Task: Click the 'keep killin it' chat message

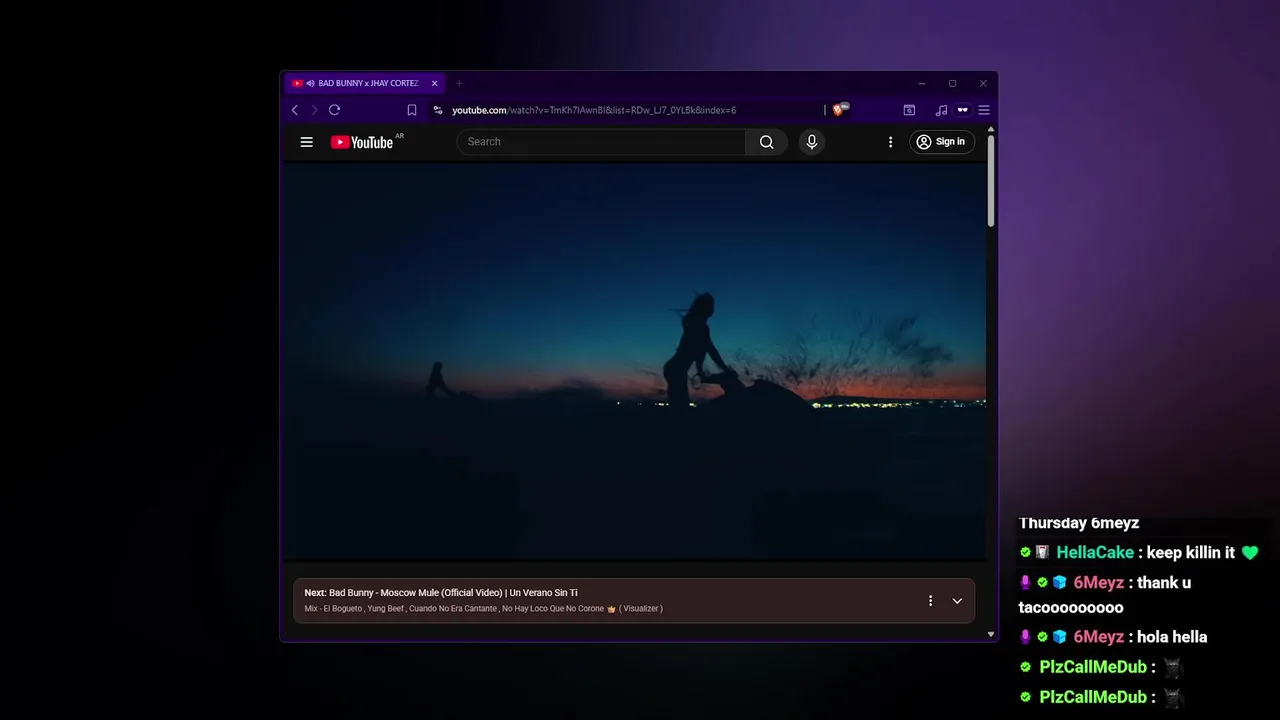Action: pyautogui.click(x=1191, y=553)
